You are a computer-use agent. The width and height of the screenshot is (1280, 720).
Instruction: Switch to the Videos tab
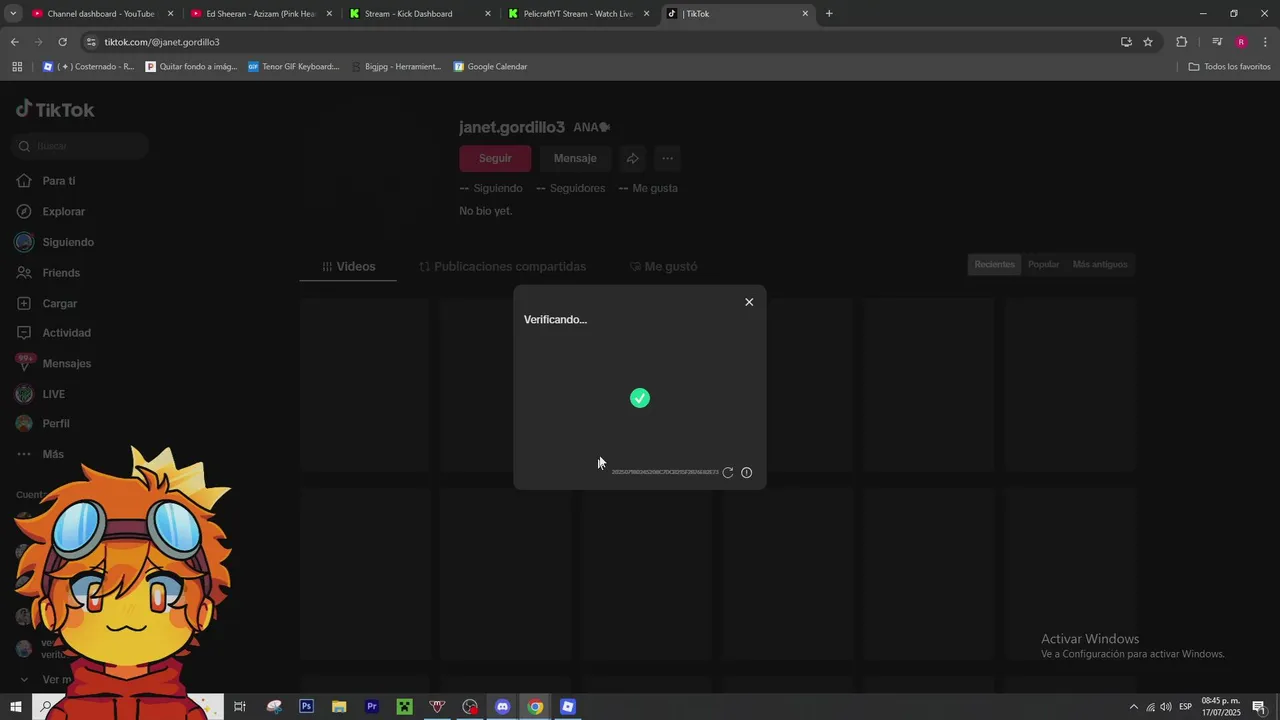(348, 267)
